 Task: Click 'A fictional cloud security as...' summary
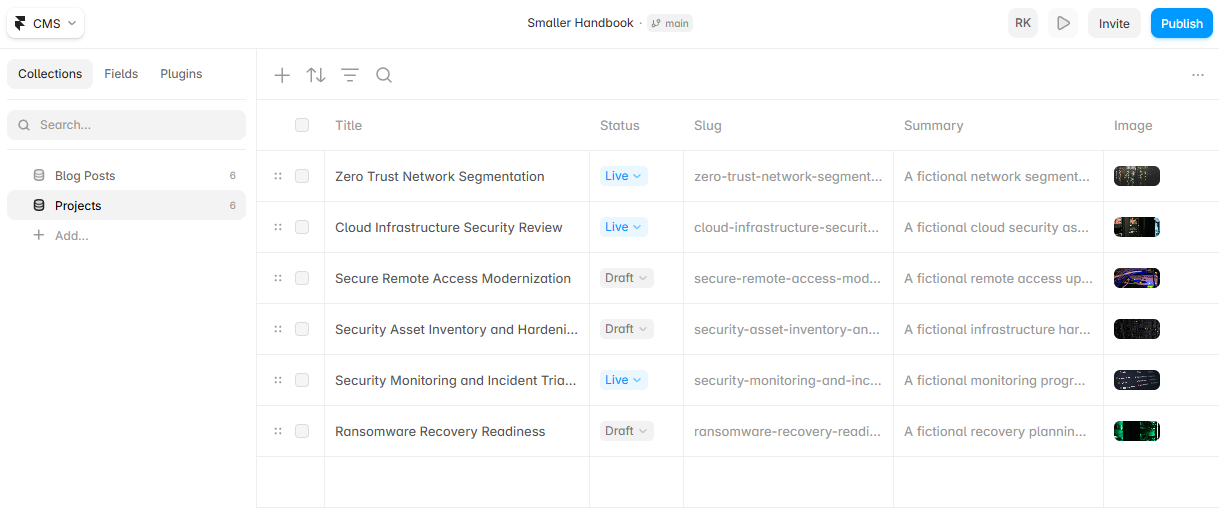pyautogui.click(x=998, y=227)
